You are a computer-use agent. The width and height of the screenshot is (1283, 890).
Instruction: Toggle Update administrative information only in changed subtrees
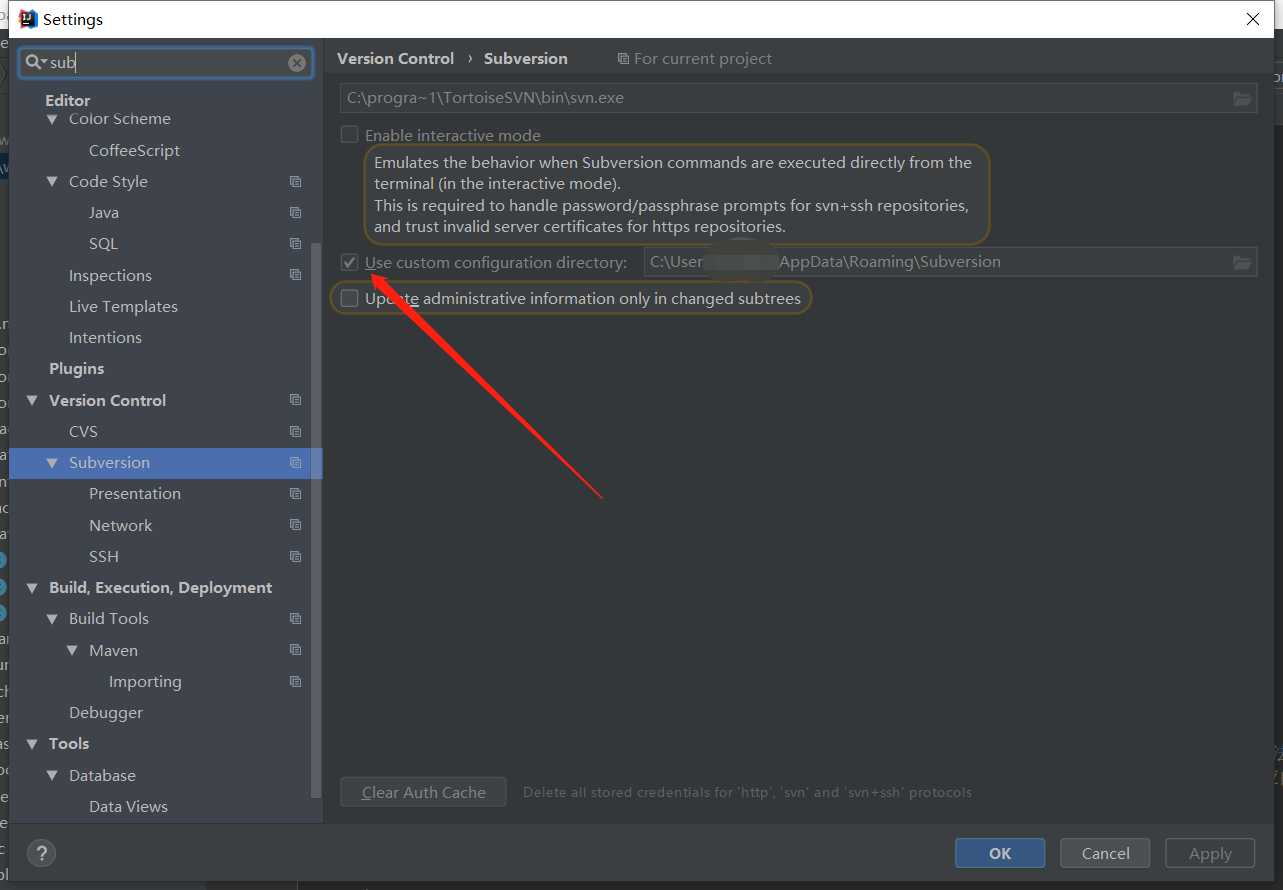pyautogui.click(x=349, y=298)
